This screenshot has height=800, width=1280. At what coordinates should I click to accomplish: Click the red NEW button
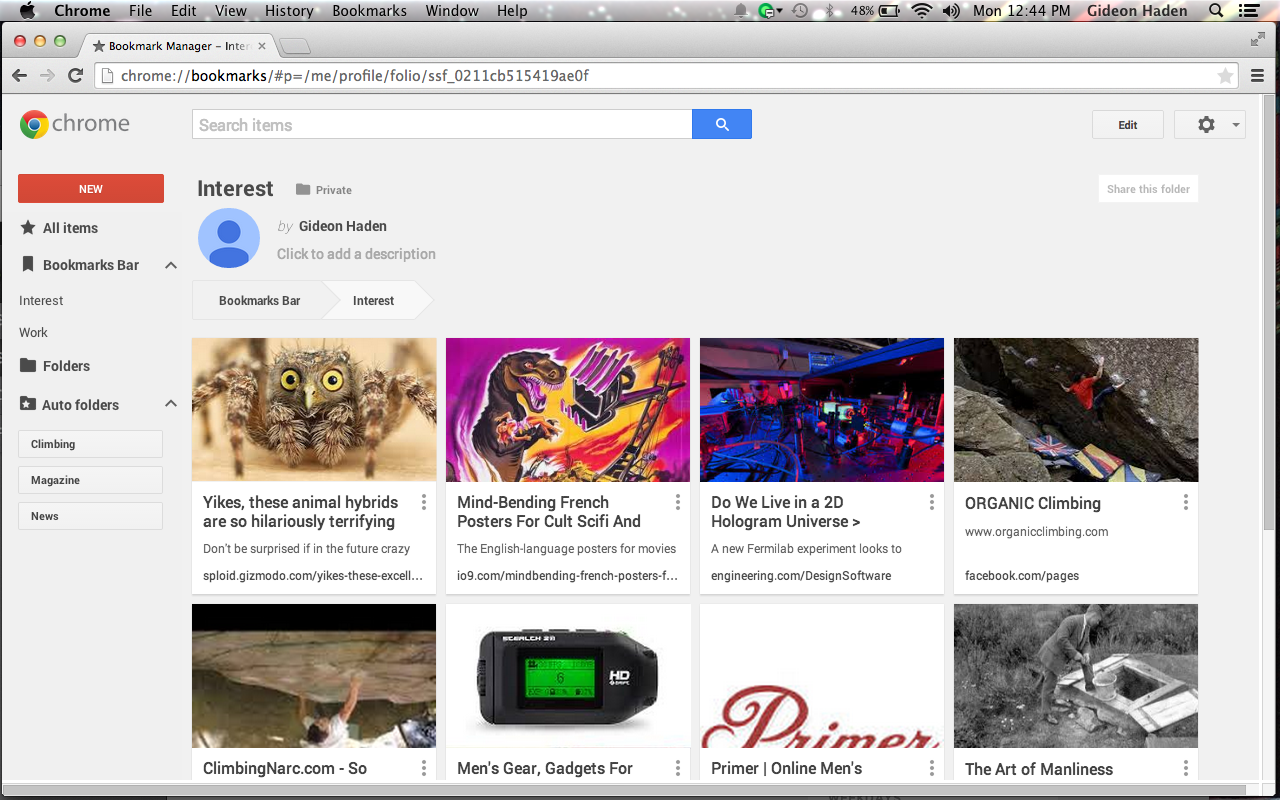click(x=91, y=189)
